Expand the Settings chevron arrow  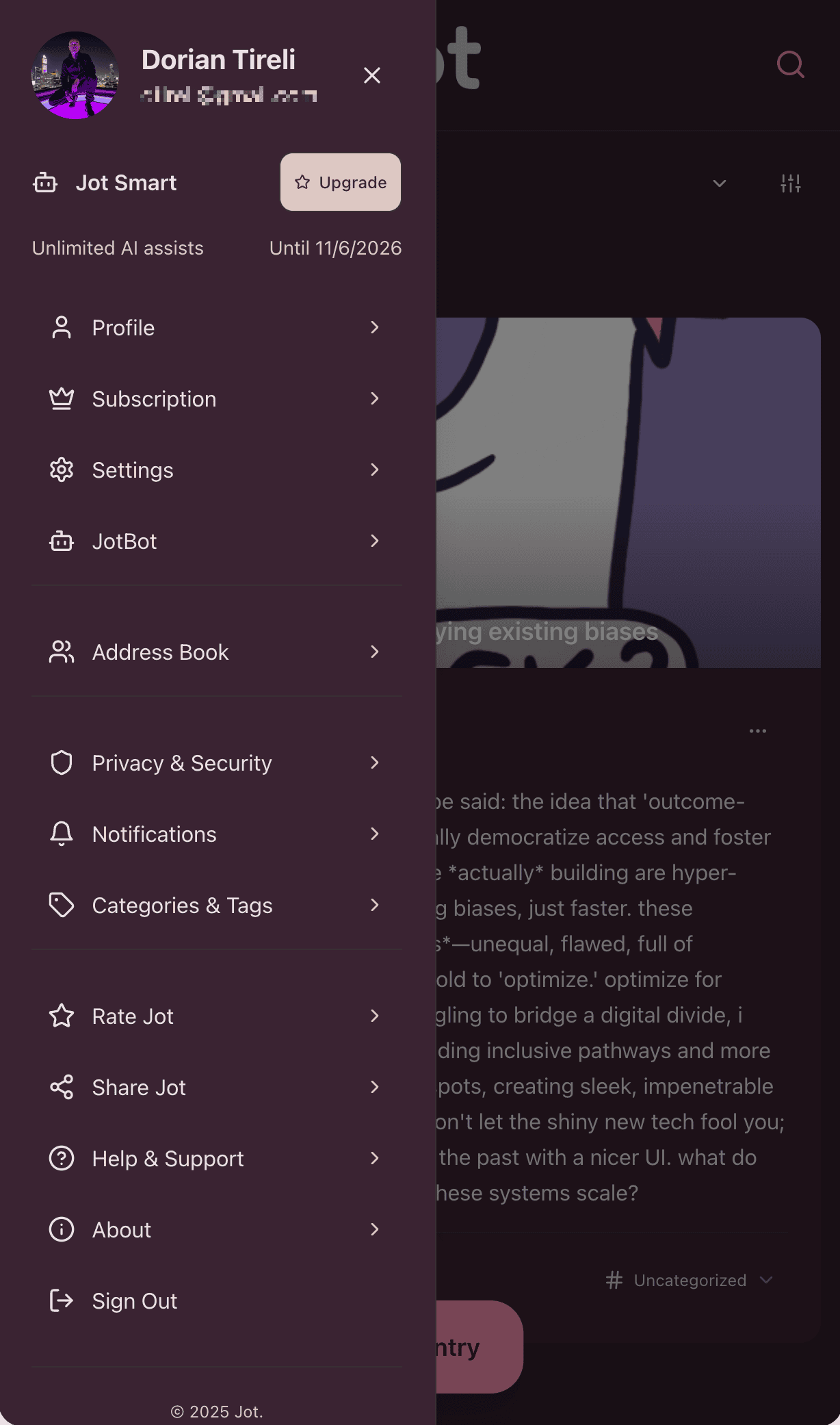click(374, 470)
